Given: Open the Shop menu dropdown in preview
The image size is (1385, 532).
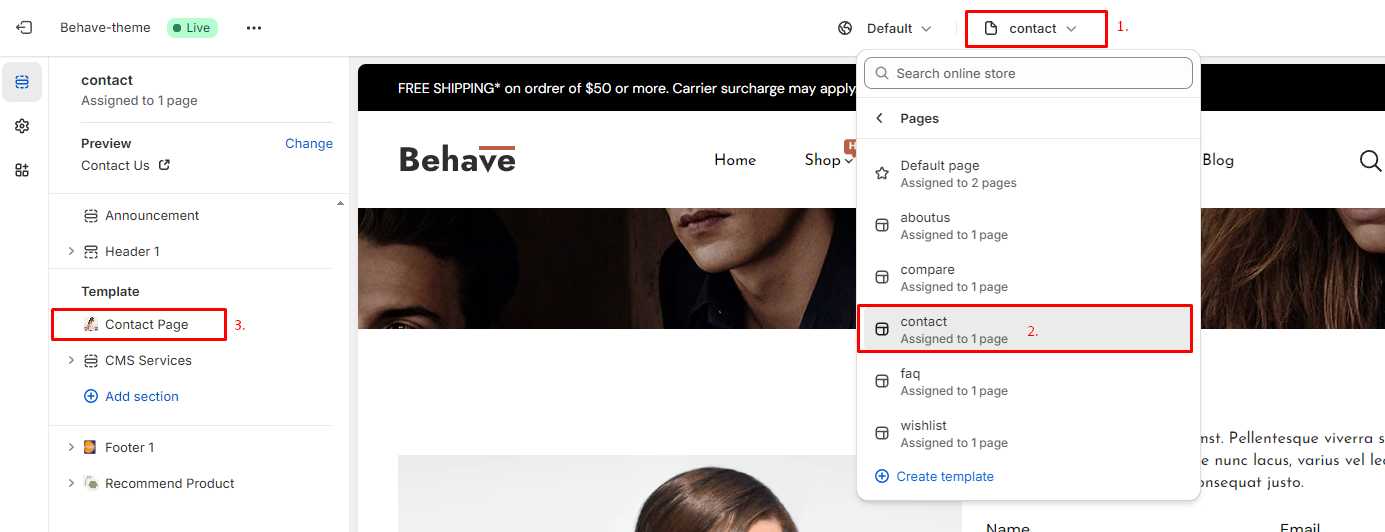Looking at the screenshot, I should [x=829, y=160].
